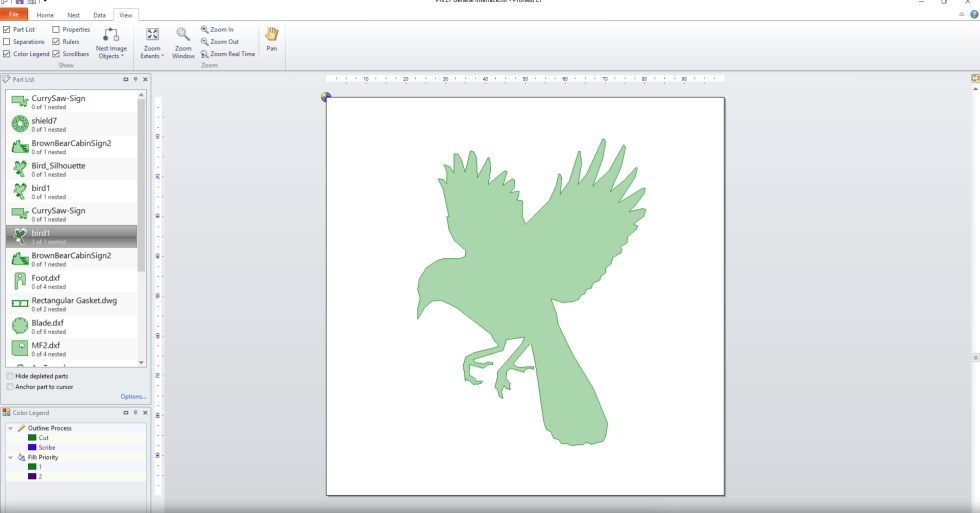The image size is (980, 513).
Task: Collapse the Outline Process tree node
Action: pyautogui.click(x=10, y=428)
